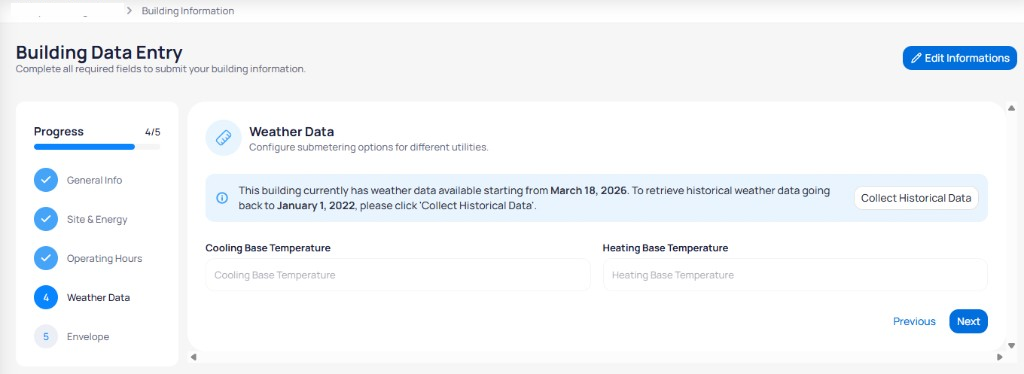Click the scroll down arrow
Image resolution: width=1024 pixels, height=374 pixels.
tap(1012, 346)
